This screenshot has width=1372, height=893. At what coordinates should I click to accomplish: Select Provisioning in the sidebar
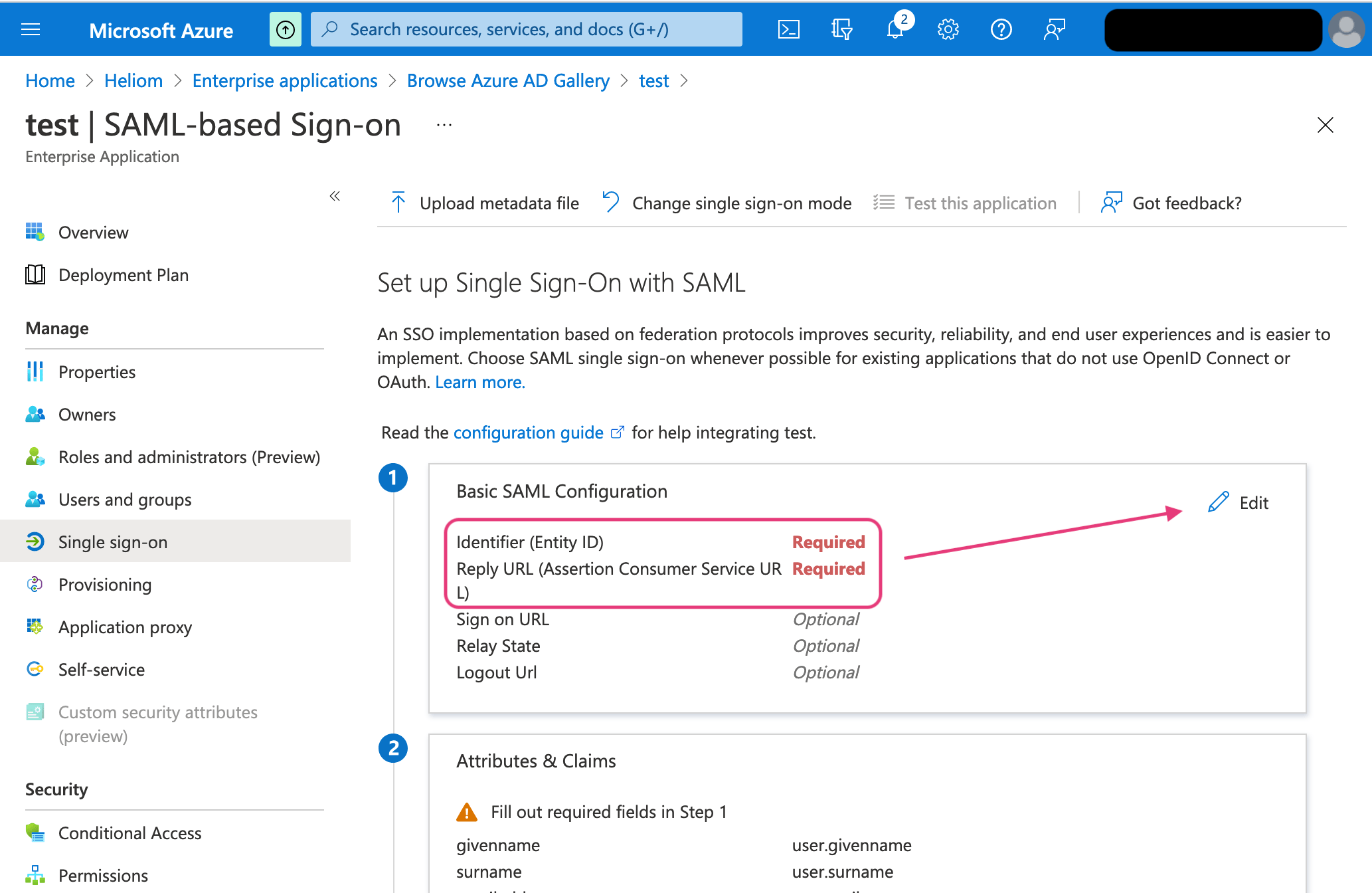point(105,585)
